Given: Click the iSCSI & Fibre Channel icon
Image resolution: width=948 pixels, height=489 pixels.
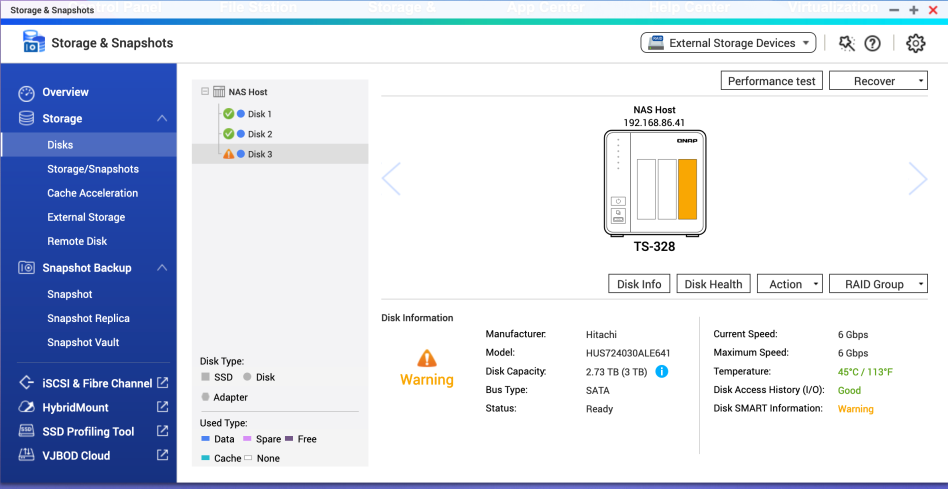Looking at the screenshot, I should point(27,383).
